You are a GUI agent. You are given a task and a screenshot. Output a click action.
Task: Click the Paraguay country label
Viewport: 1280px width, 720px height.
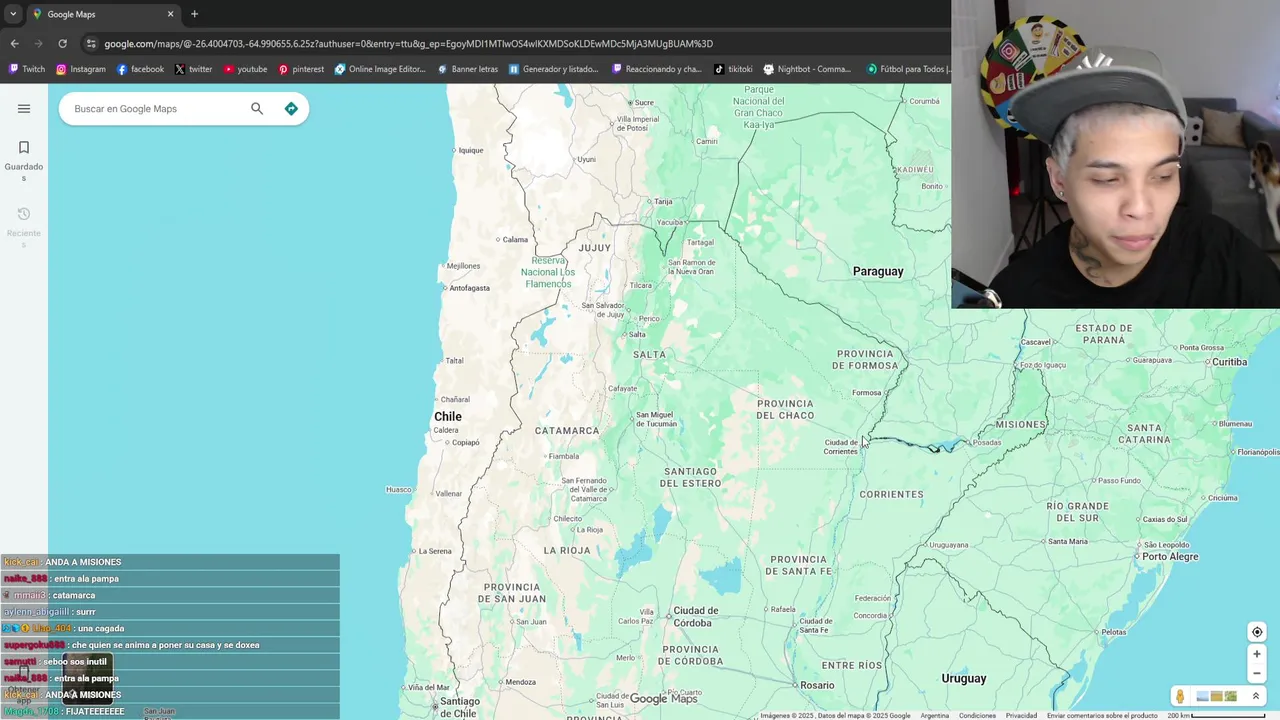(877, 271)
